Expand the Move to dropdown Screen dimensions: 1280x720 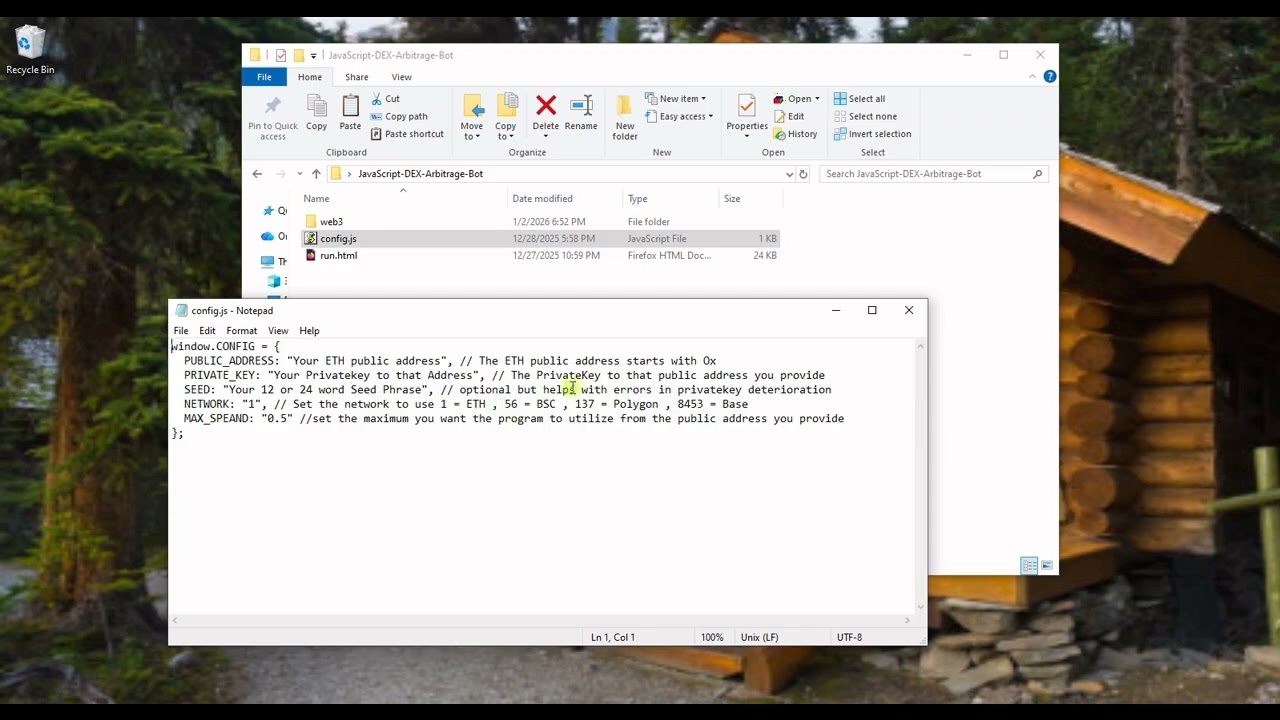click(471, 131)
